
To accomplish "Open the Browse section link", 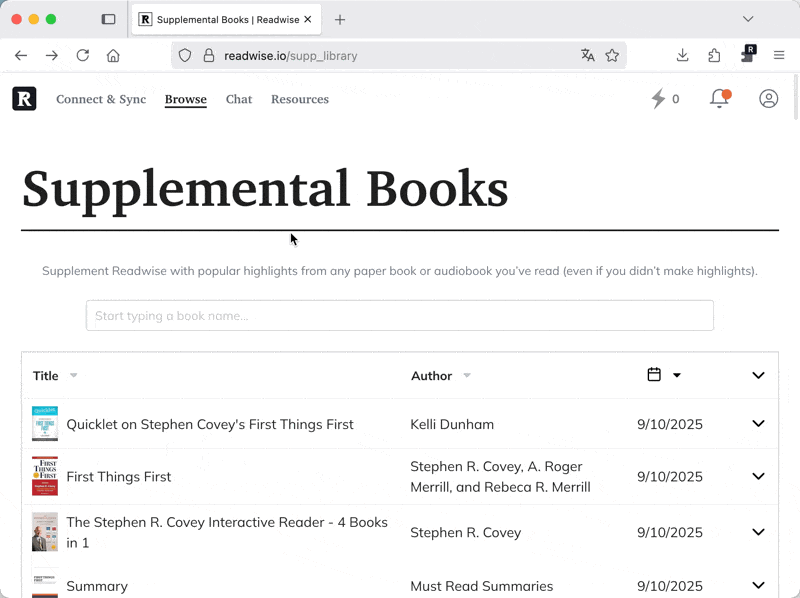I will pyautogui.click(x=186, y=99).
